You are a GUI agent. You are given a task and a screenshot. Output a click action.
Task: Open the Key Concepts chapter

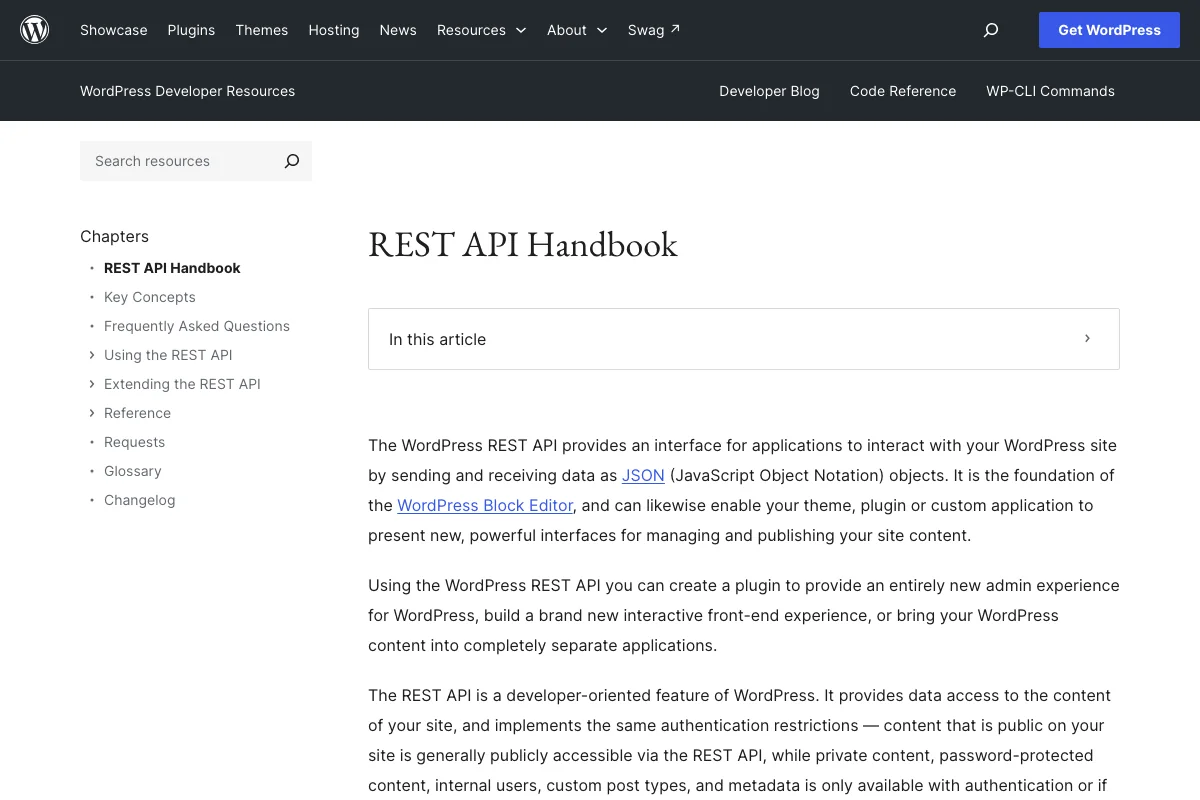click(x=150, y=297)
